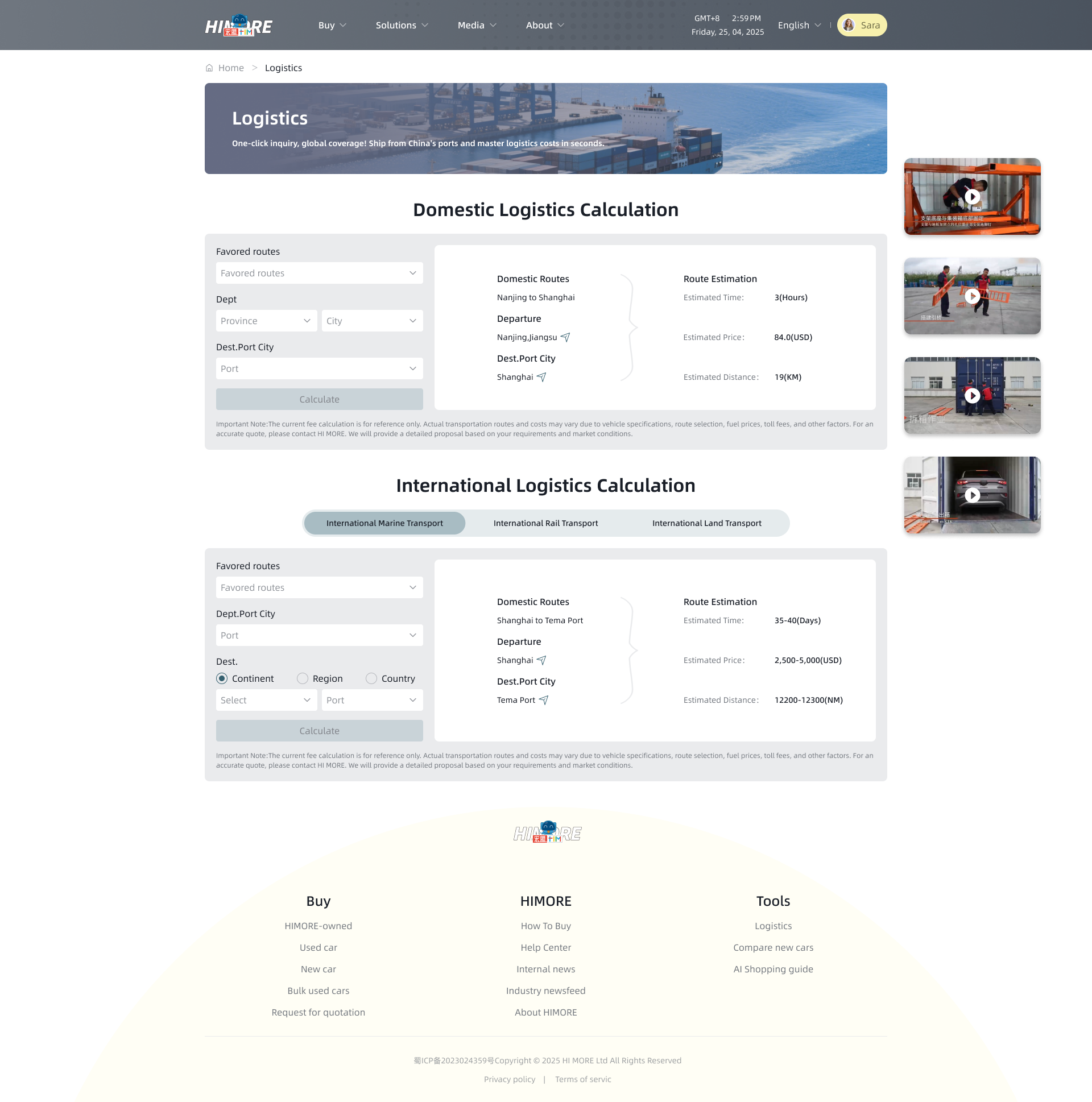Open the Dept.Port City Port dropdown

[320, 635]
